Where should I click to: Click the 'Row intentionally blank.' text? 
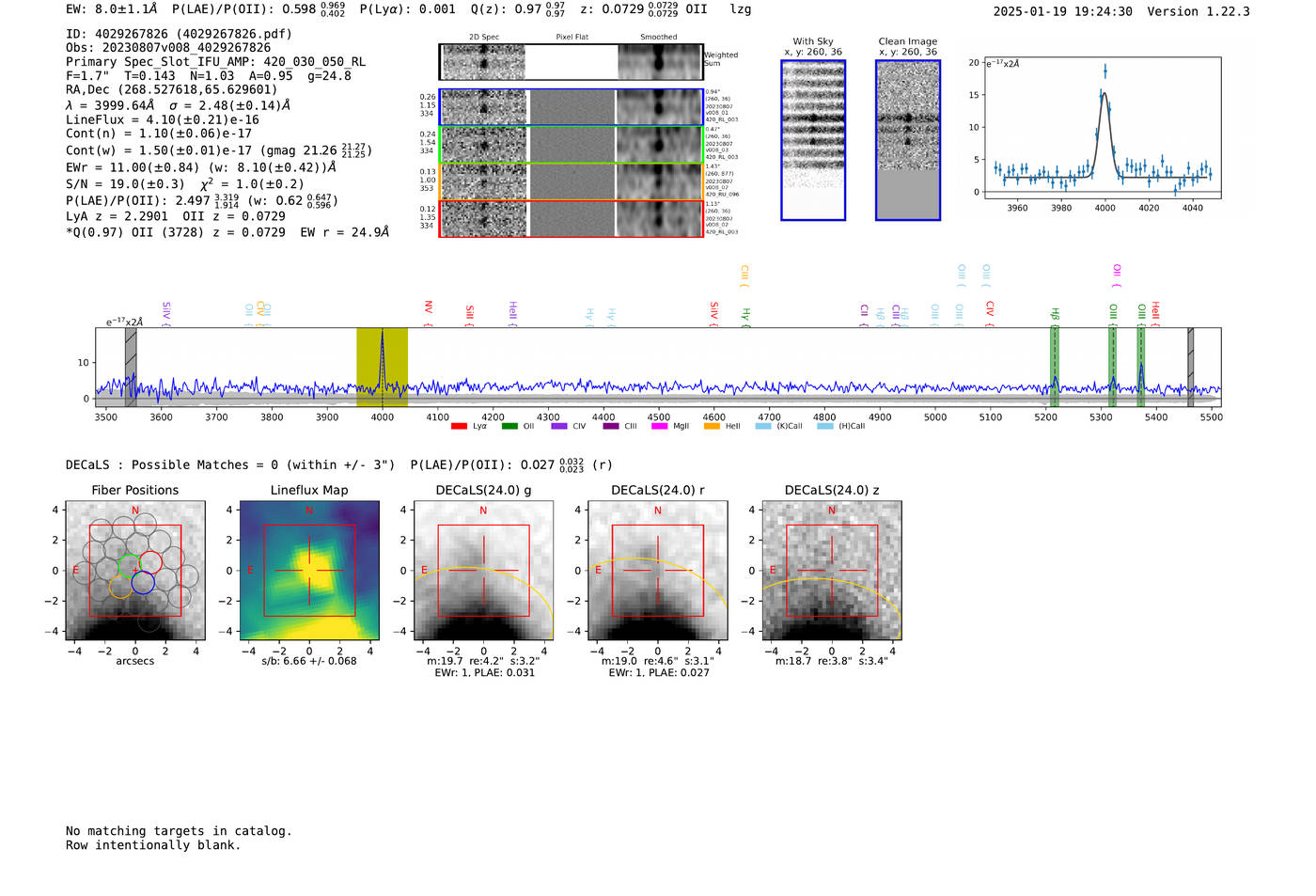(153, 845)
